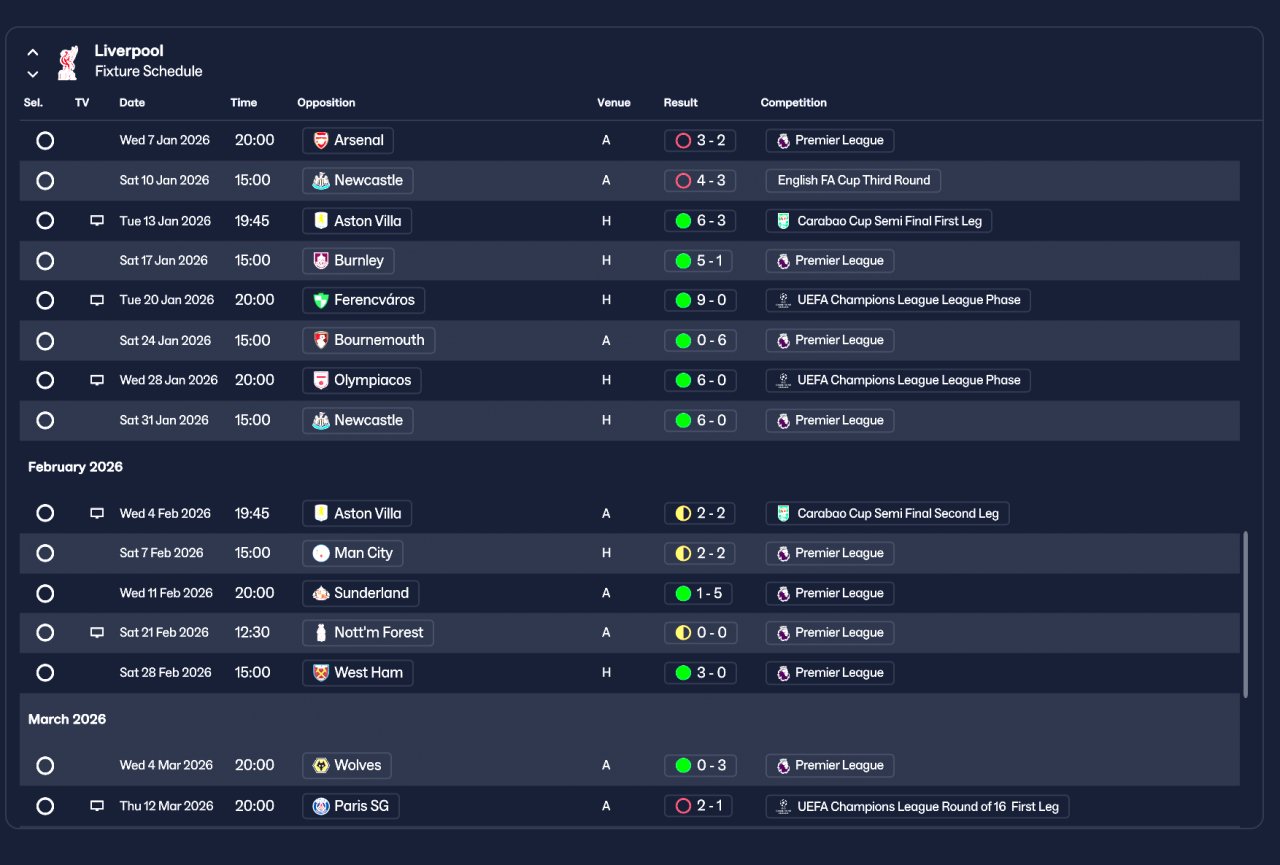
Task: Select the Newcastle 10 Jan fixture radio button
Action: point(45,181)
